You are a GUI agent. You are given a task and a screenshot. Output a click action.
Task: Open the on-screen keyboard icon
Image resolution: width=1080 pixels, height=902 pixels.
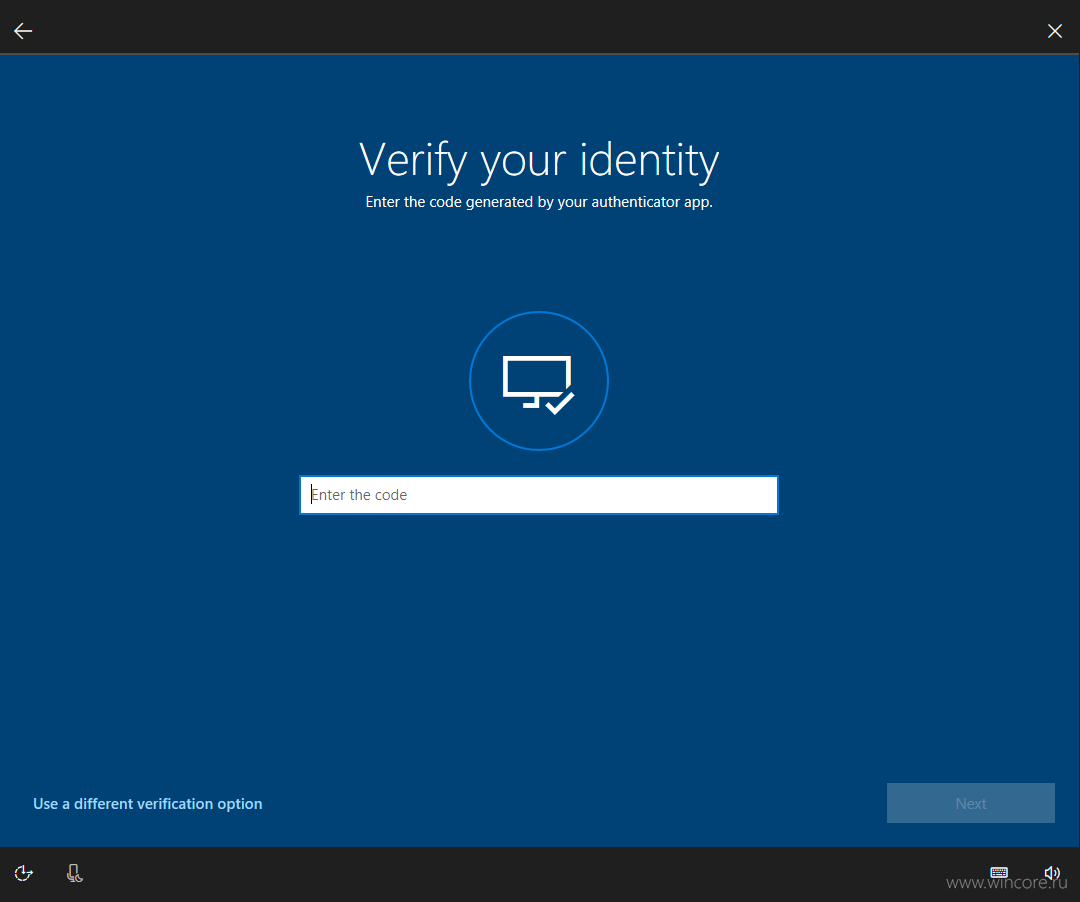coord(999,872)
